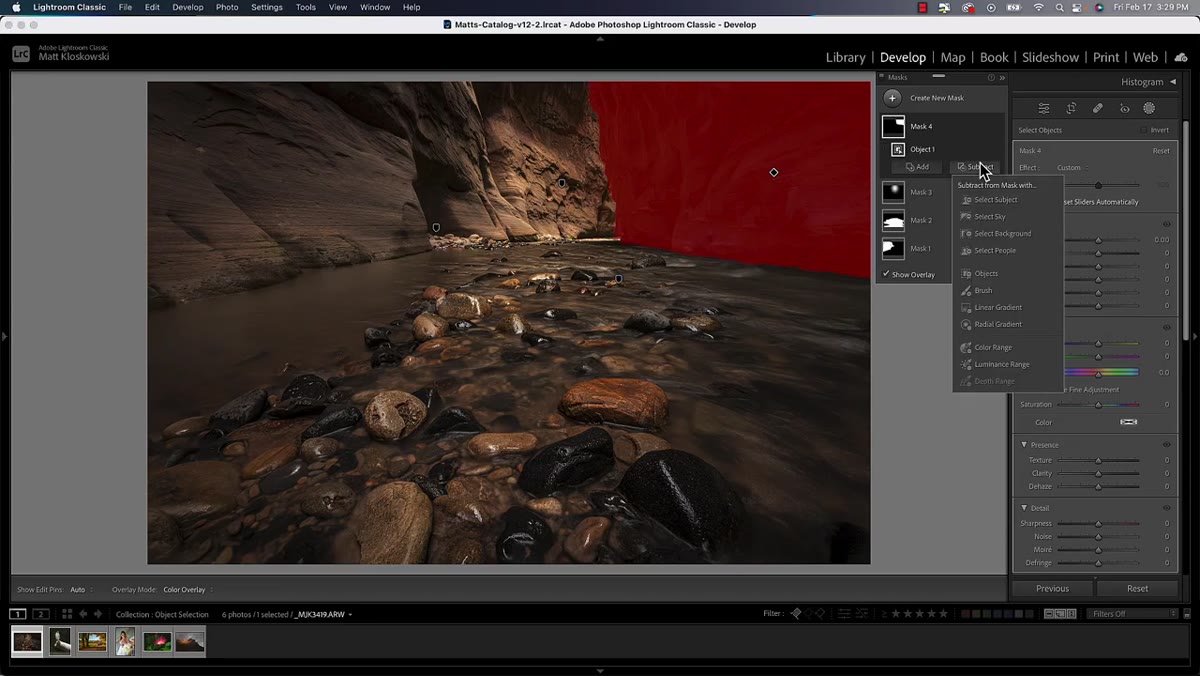Choose Select Sky in subtract menu
1200x676 pixels.
point(990,216)
